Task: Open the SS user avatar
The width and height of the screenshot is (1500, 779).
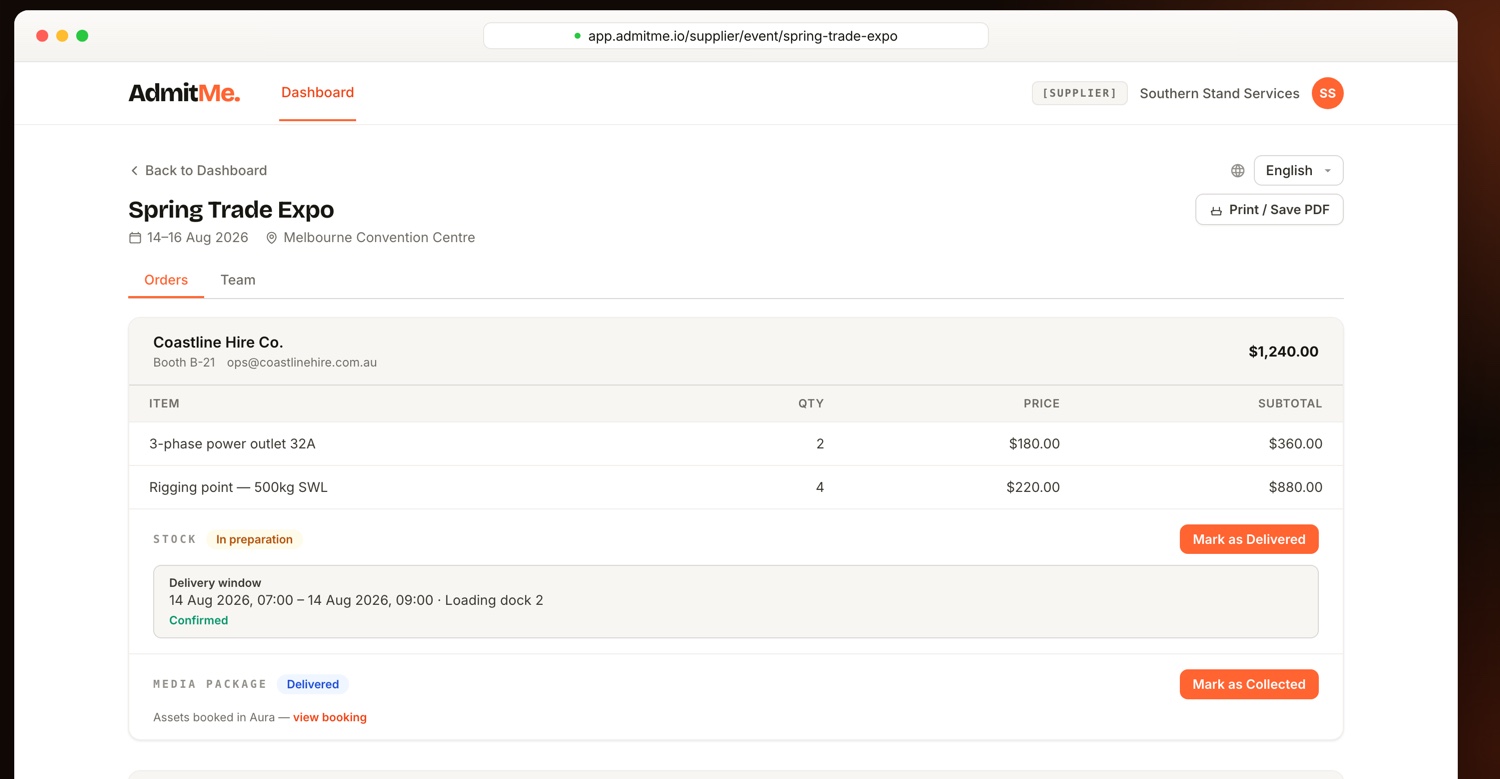Action: tap(1327, 93)
